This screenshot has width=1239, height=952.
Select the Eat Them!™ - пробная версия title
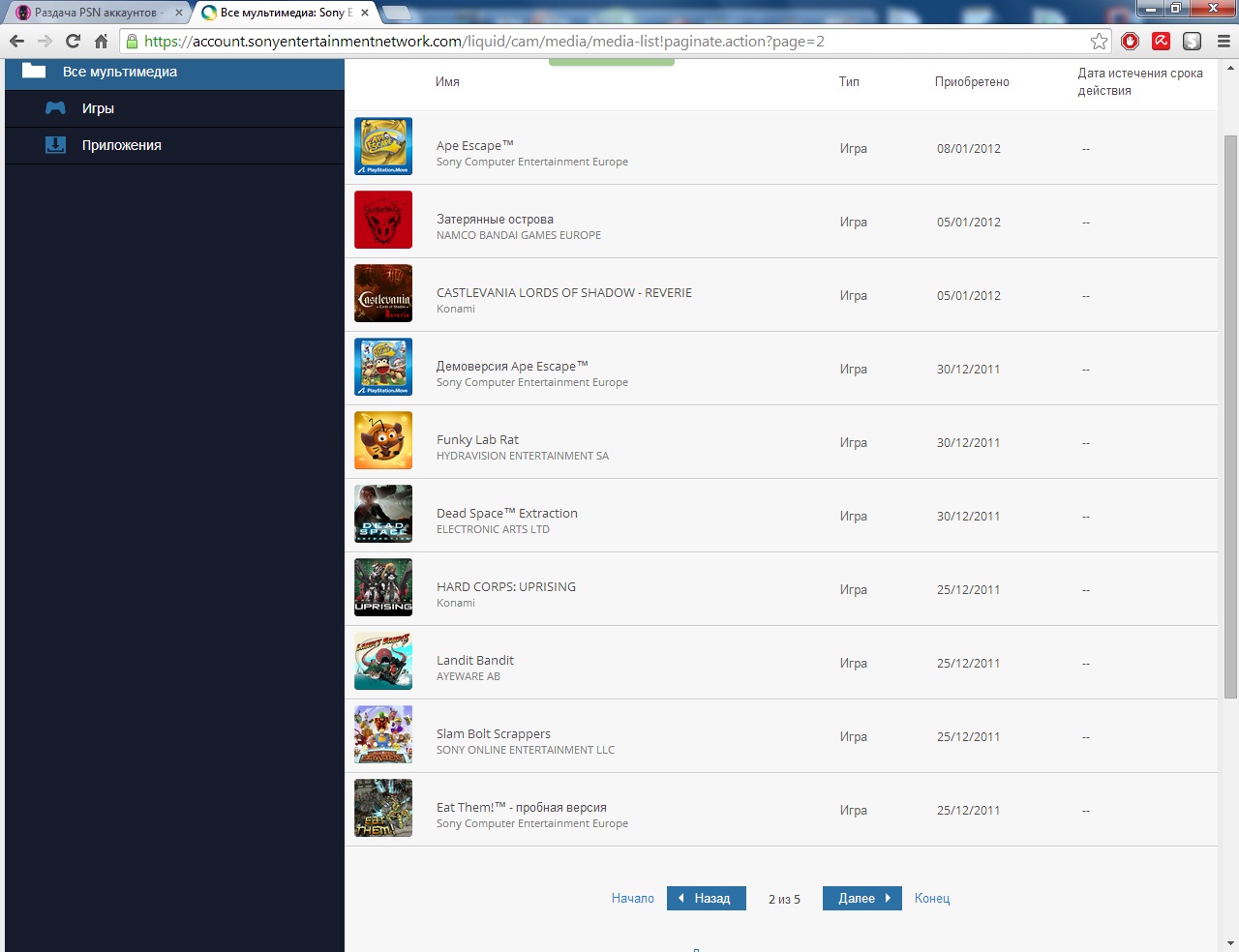click(x=522, y=807)
